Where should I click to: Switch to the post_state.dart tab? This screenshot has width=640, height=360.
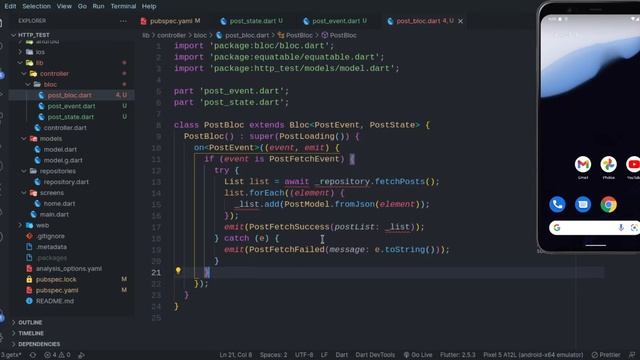pyautogui.click(x=251, y=21)
